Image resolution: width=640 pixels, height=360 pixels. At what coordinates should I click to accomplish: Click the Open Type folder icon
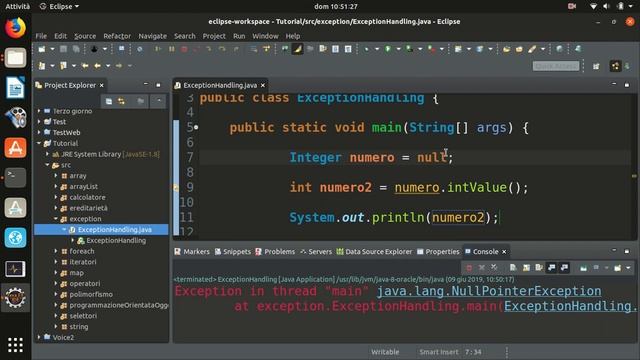click(x=507, y=49)
